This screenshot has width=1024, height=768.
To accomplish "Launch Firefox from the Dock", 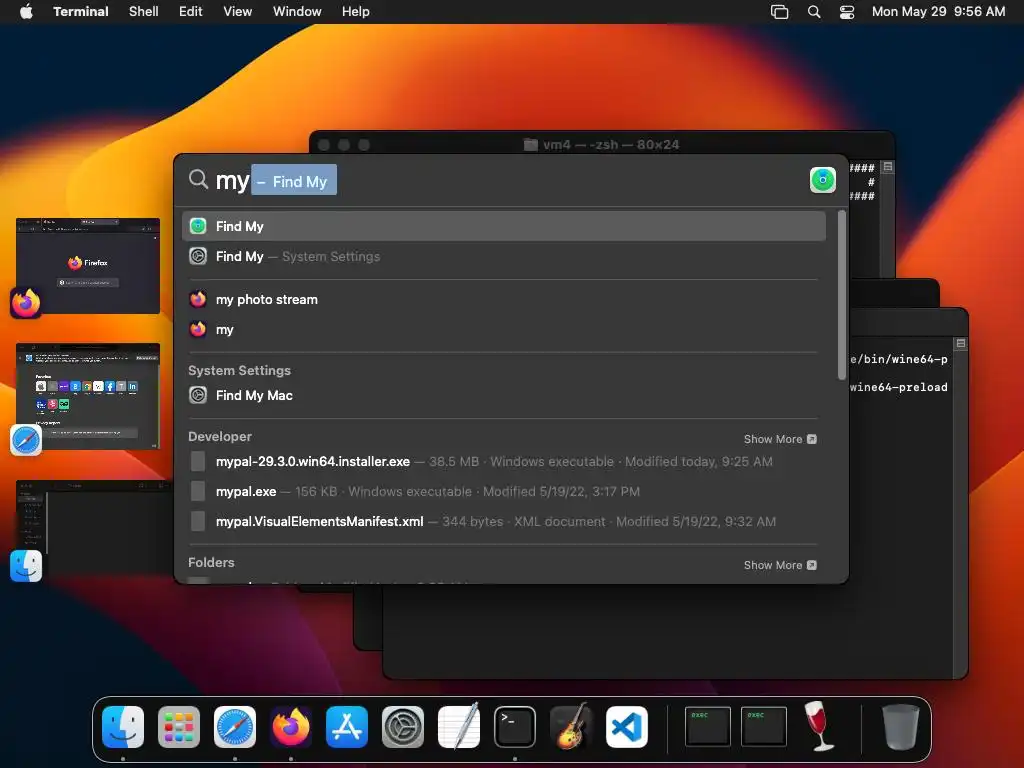I will (x=291, y=727).
